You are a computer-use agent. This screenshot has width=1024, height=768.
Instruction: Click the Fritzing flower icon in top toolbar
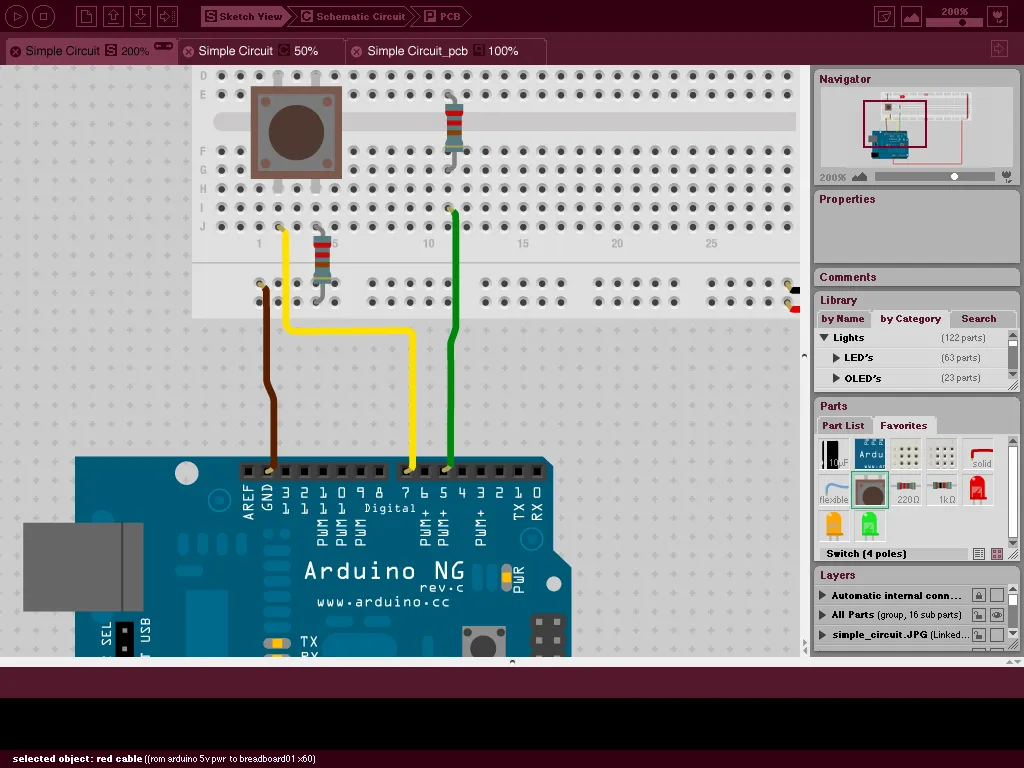point(997,16)
